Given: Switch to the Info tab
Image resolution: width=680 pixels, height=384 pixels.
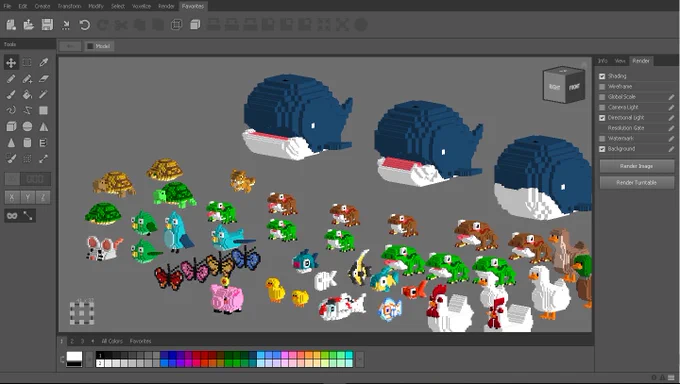Looking at the screenshot, I should point(603,61).
